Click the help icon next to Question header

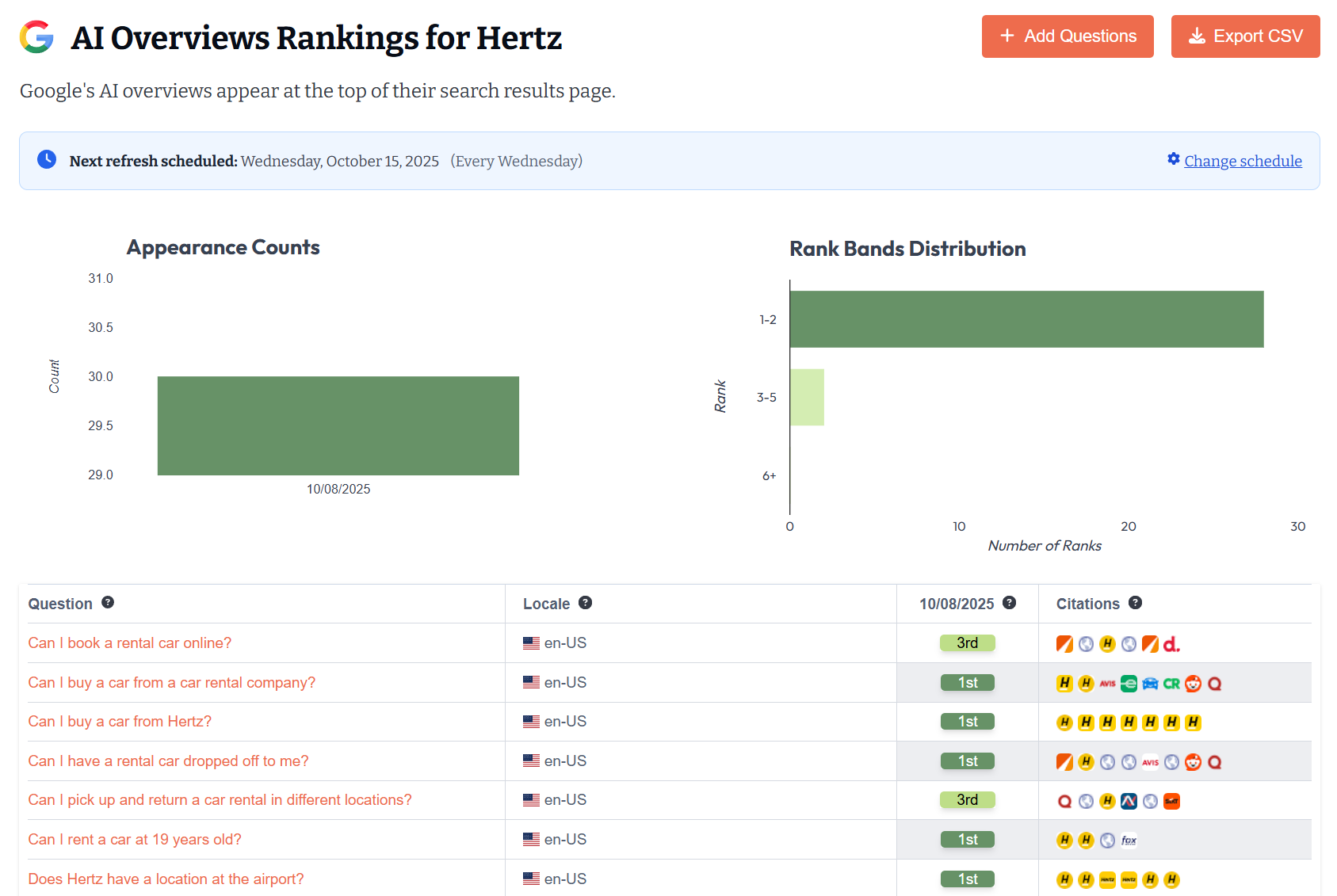[x=108, y=603]
